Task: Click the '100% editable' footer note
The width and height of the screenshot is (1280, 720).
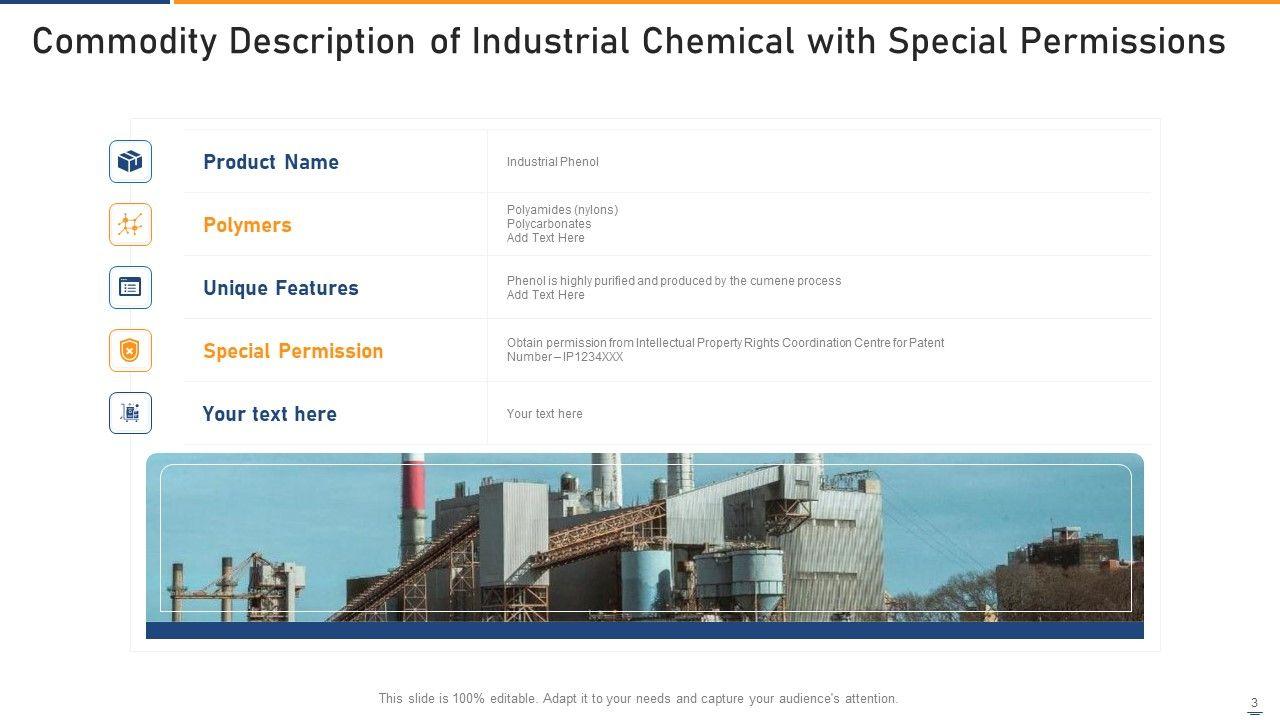Action: [638, 699]
